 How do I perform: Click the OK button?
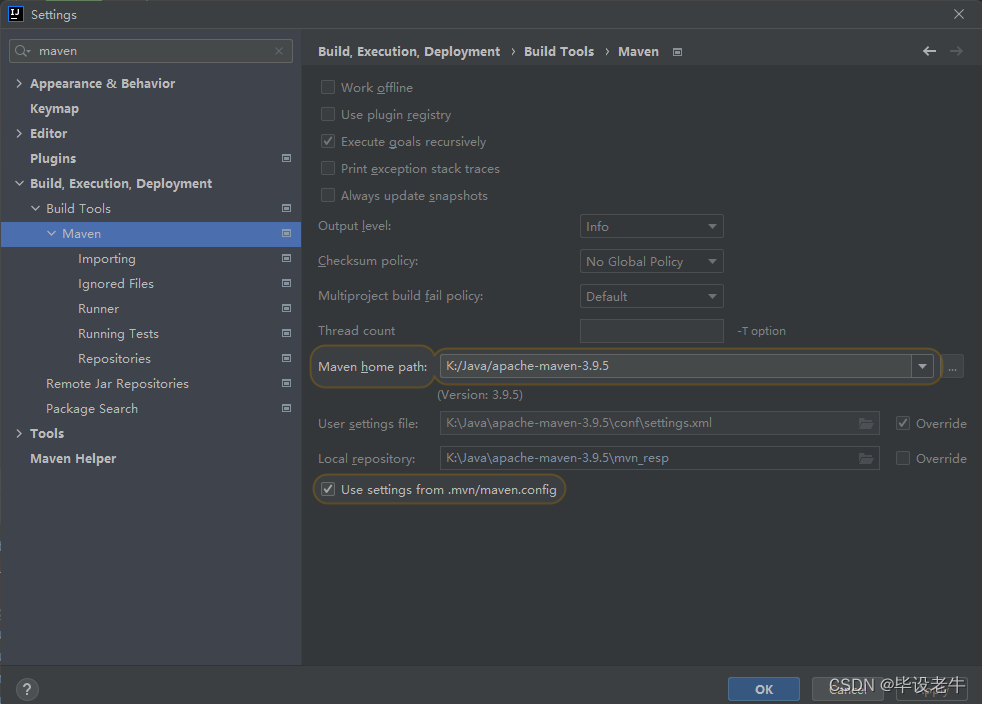763,689
